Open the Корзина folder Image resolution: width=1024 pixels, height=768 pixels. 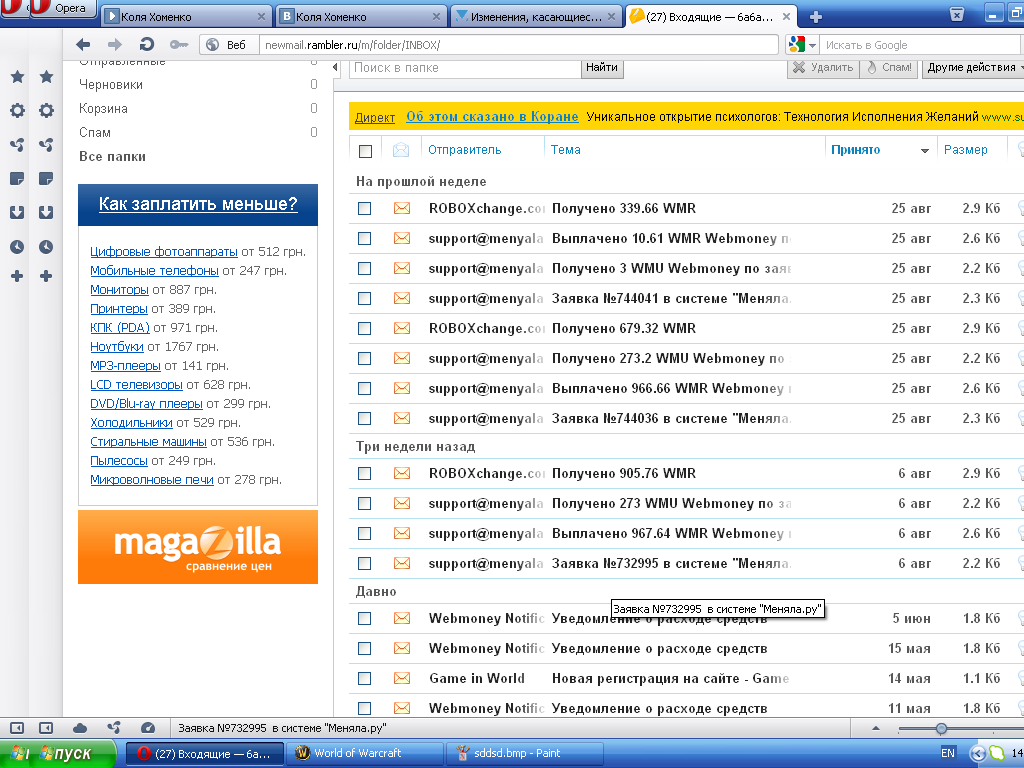point(103,108)
